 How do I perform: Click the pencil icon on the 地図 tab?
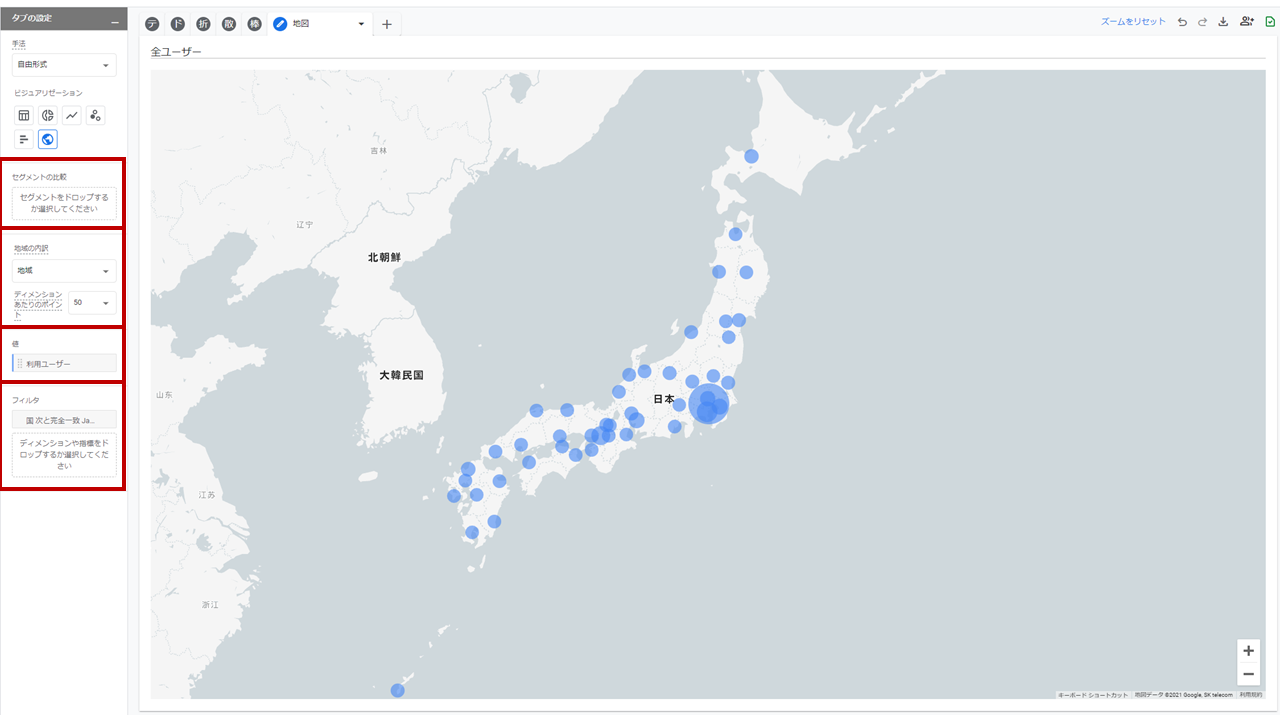coord(280,24)
